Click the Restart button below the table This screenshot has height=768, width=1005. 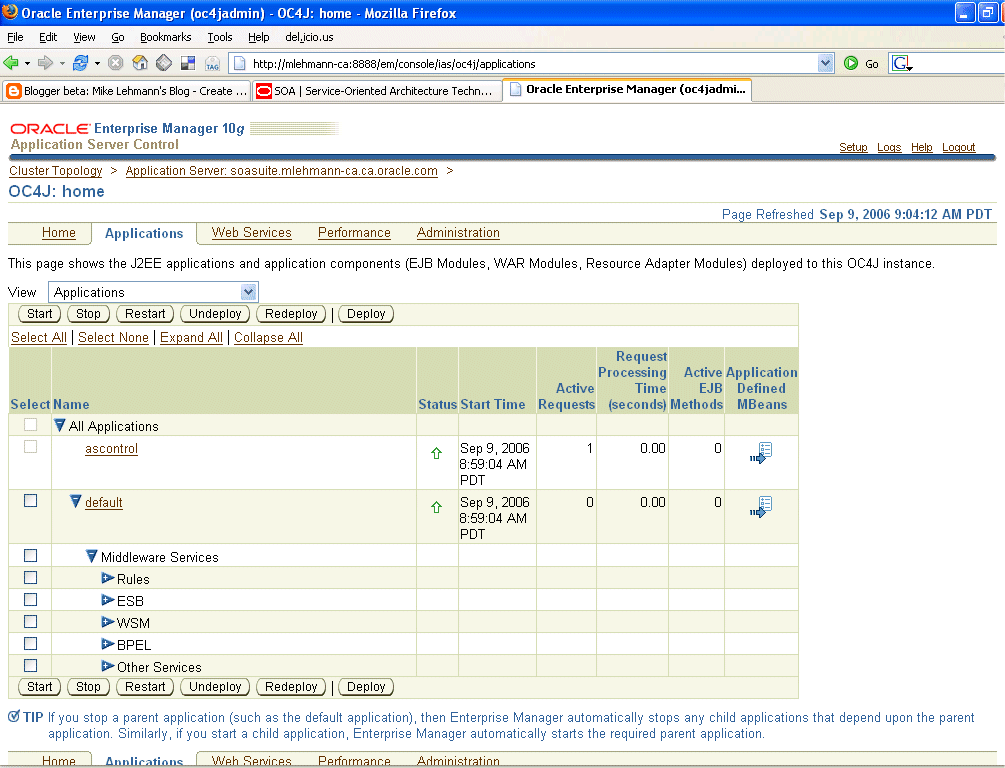tap(145, 687)
